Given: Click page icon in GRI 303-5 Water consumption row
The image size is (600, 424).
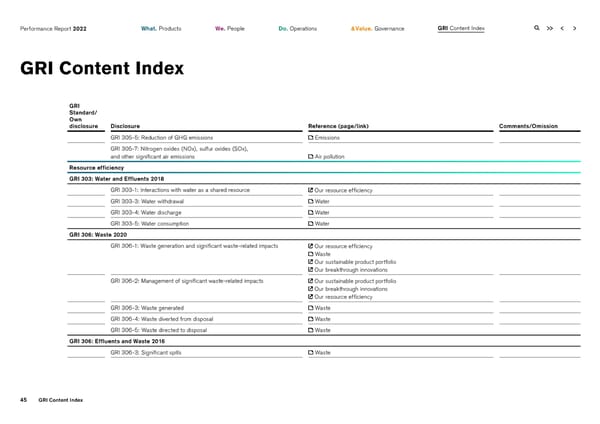Looking at the screenshot, I should tap(311, 223).
